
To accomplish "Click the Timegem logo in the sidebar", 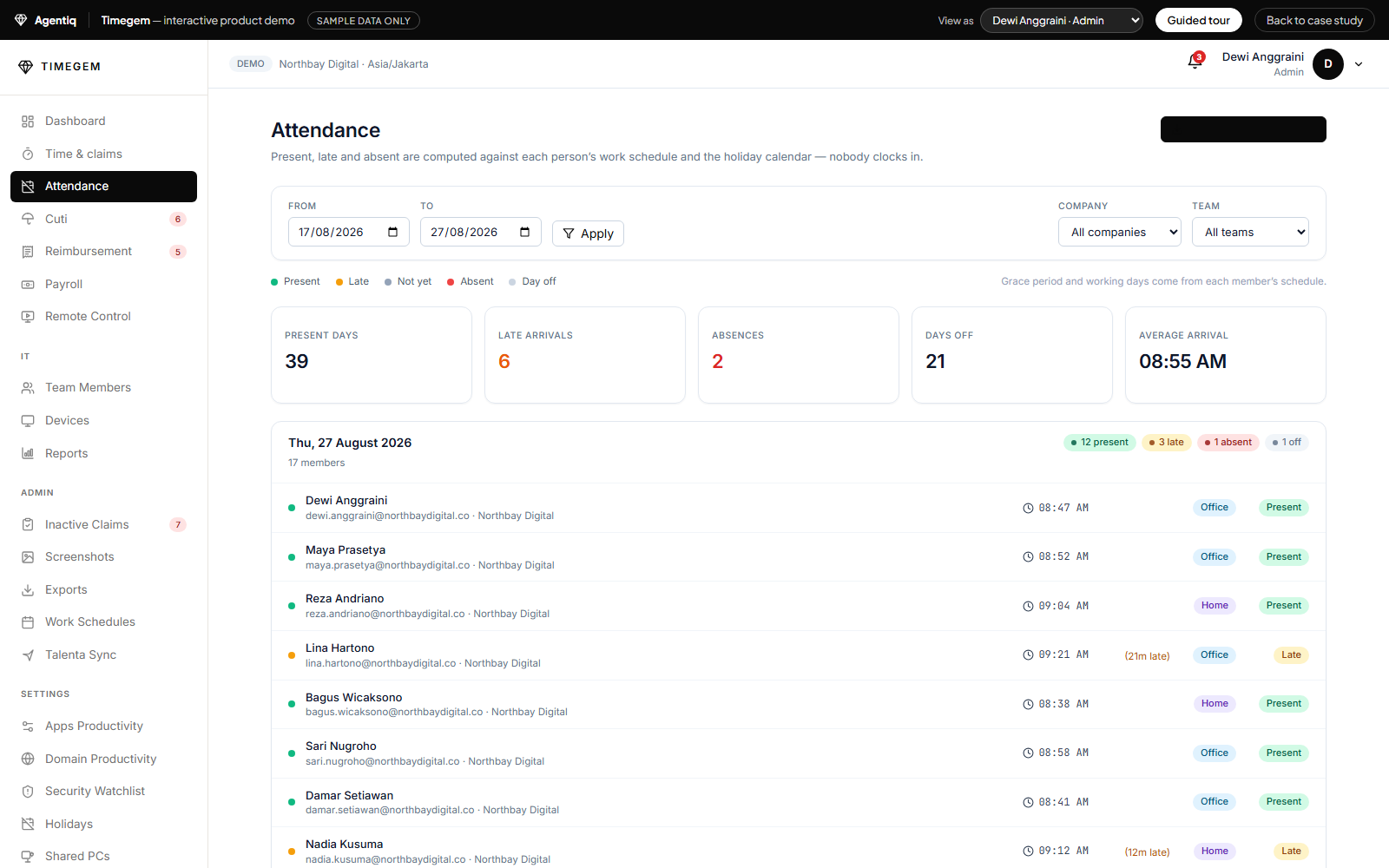I will point(59,67).
